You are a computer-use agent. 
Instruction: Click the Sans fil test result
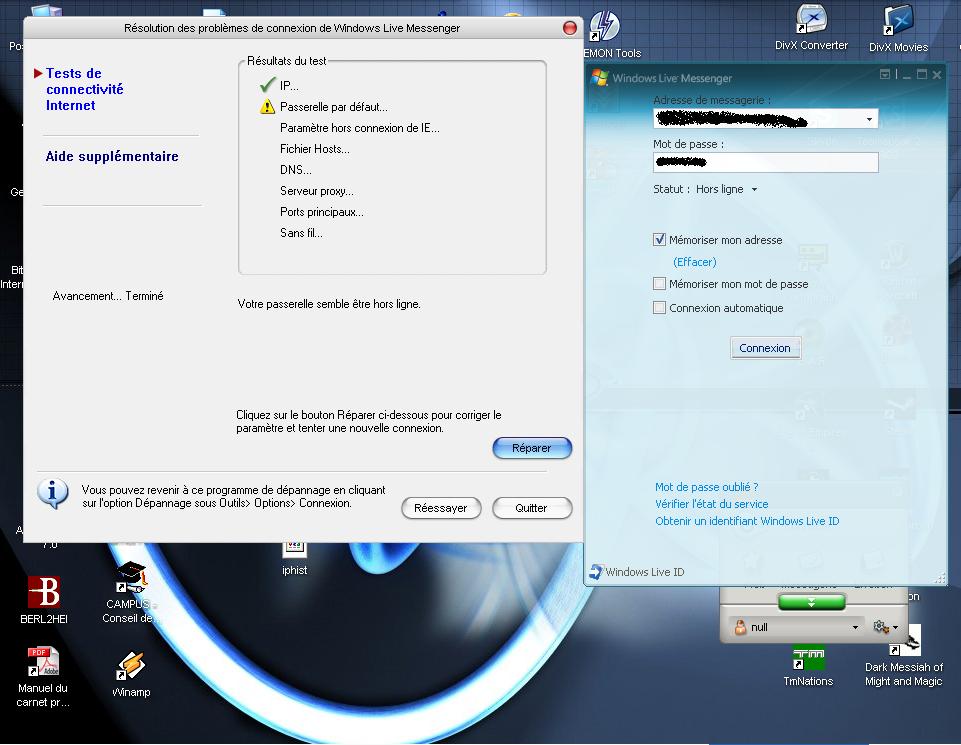301,233
